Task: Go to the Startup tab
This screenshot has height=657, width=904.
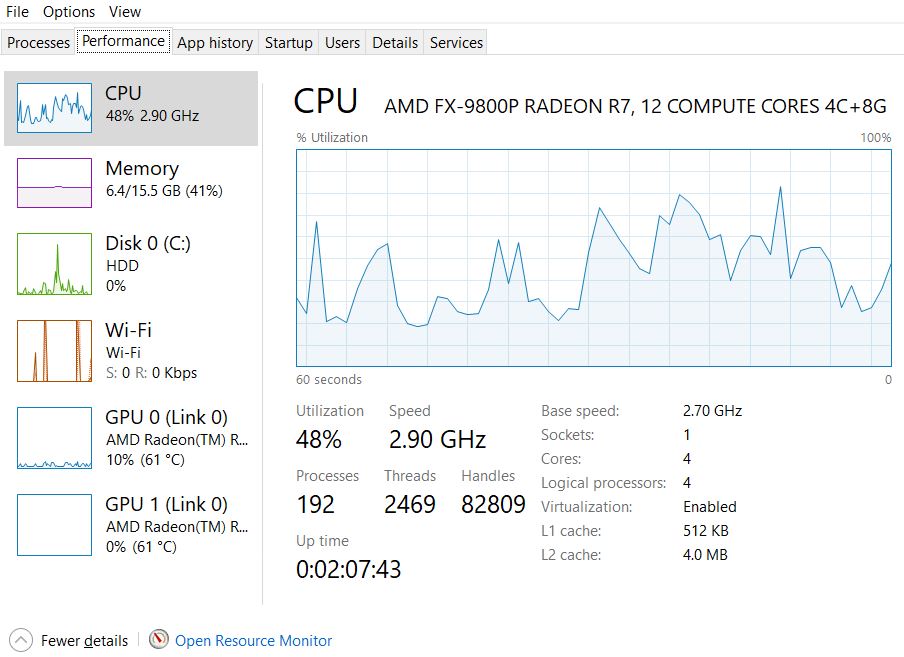Action: (288, 43)
